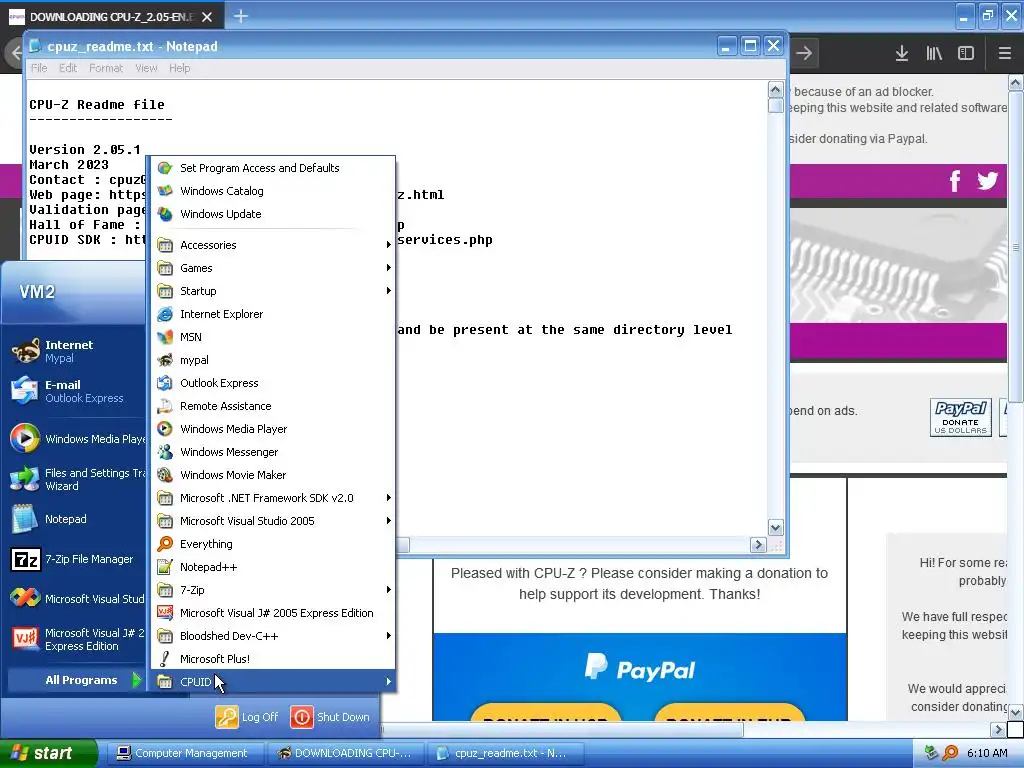The image size is (1024, 768).
Task: Expand Bloodshed Dev-C++ submenu
Action: 271,635
